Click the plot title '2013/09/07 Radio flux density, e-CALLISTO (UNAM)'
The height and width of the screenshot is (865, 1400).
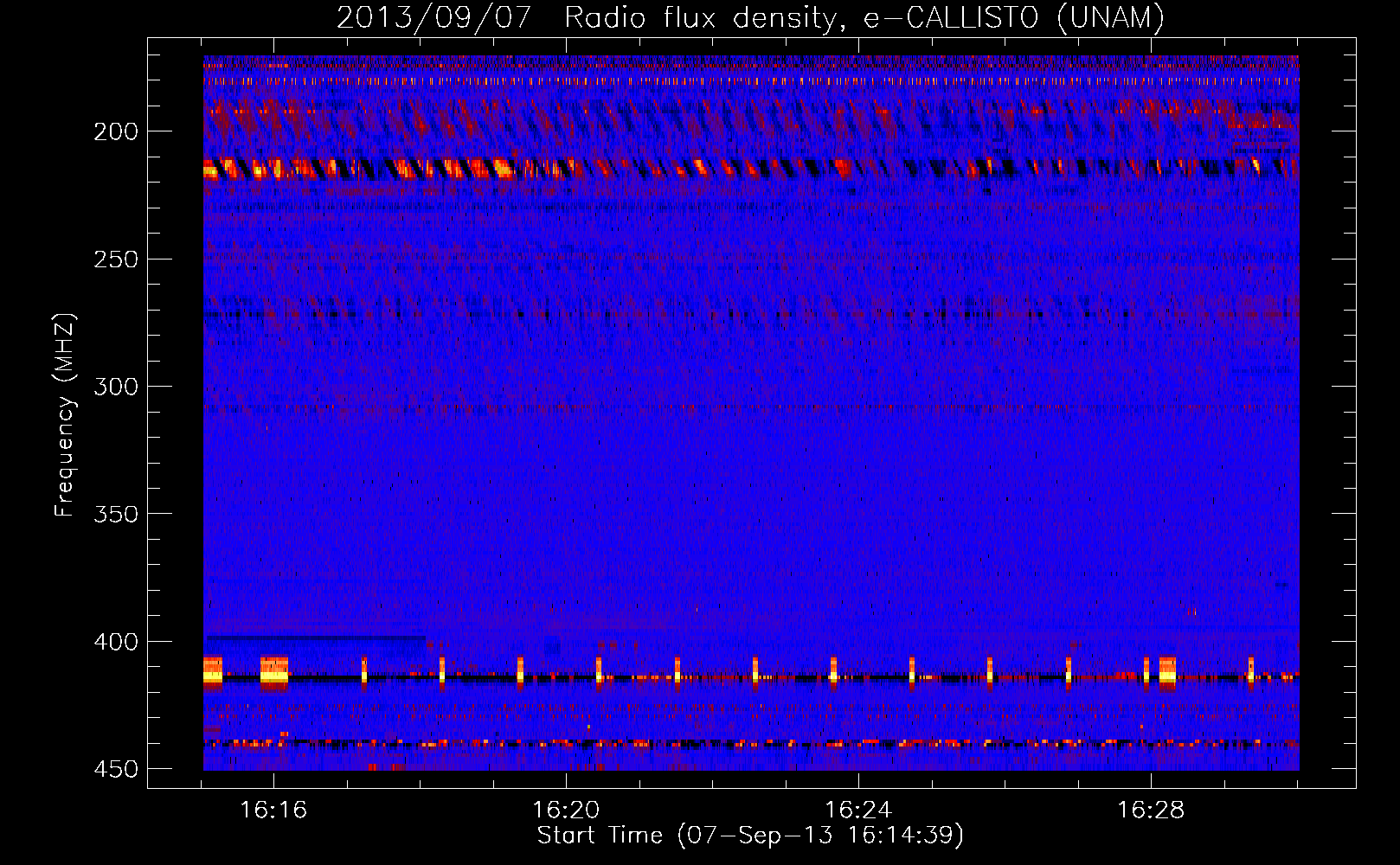pos(750,18)
